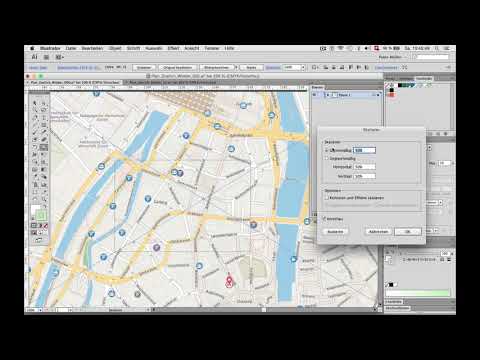480x360 pixels.
Task: Open the Deckkraft value dropdown
Action: (303, 68)
